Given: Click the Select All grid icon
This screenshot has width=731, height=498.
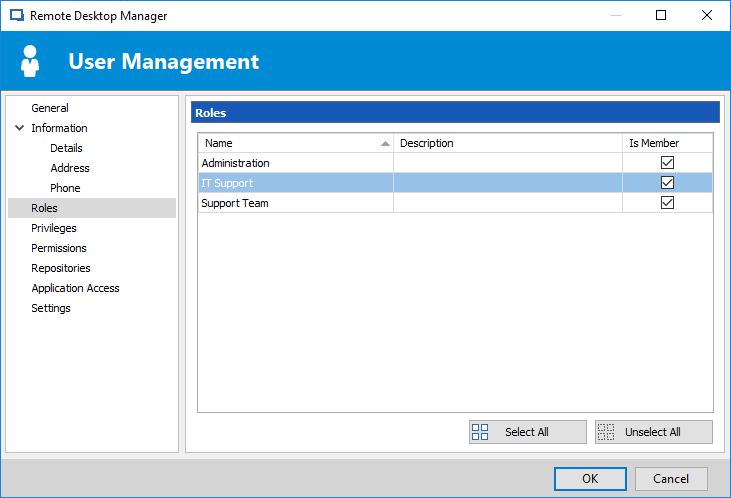Looking at the screenshot, I should tap(480, 432).
